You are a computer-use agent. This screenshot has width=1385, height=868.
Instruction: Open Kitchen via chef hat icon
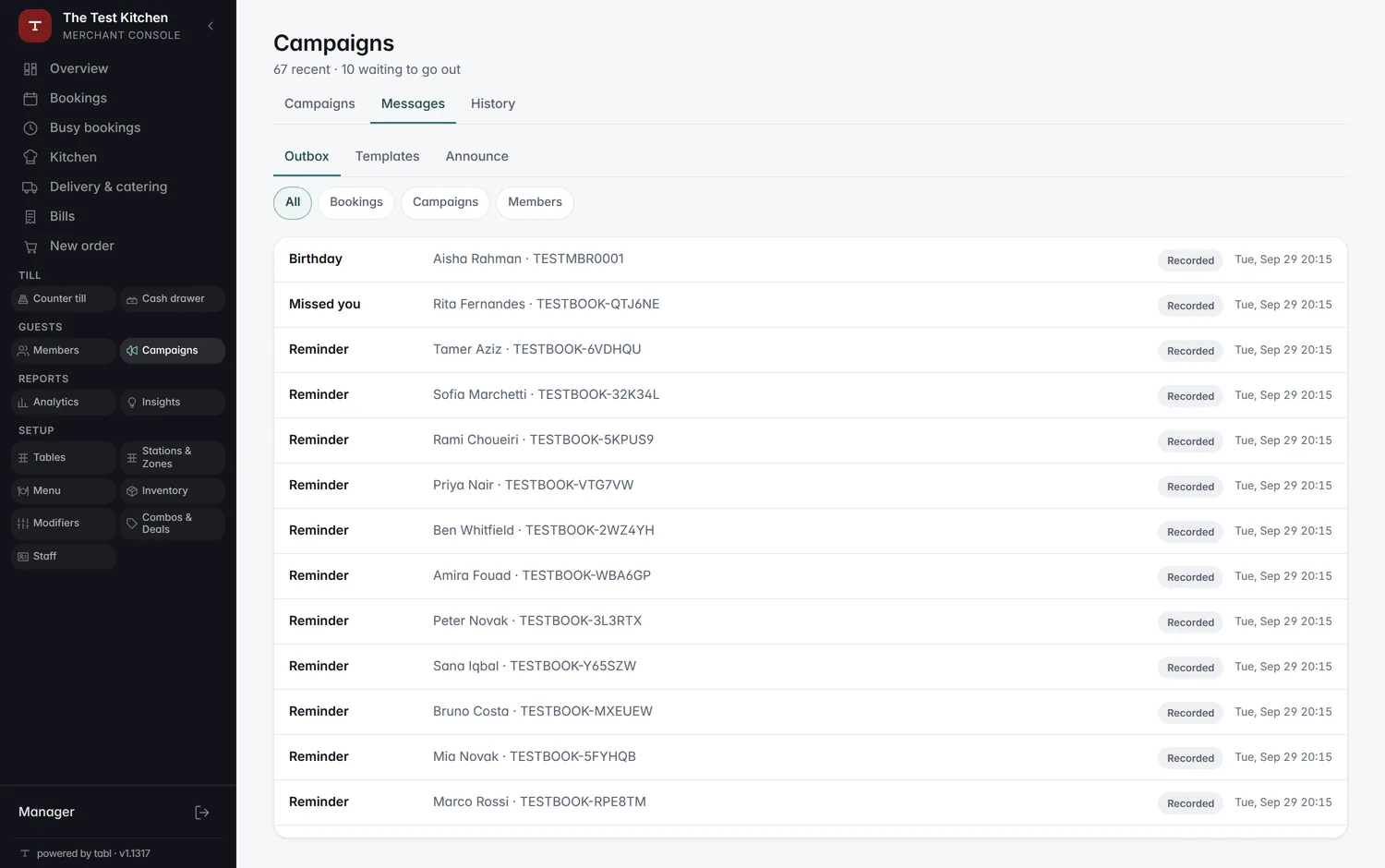tap(30, 158)
